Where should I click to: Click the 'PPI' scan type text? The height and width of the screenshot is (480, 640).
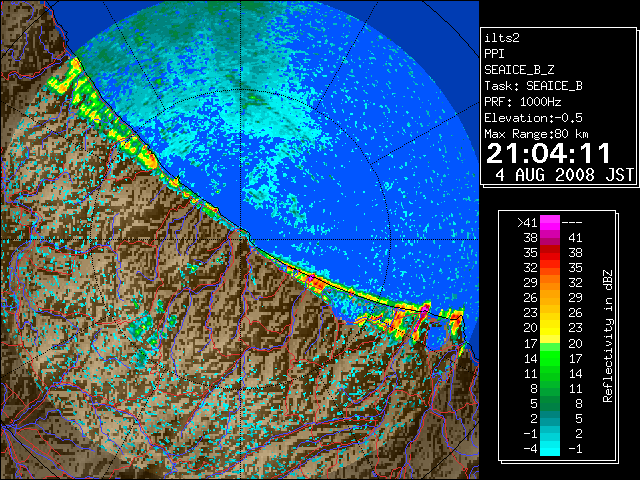494,54
